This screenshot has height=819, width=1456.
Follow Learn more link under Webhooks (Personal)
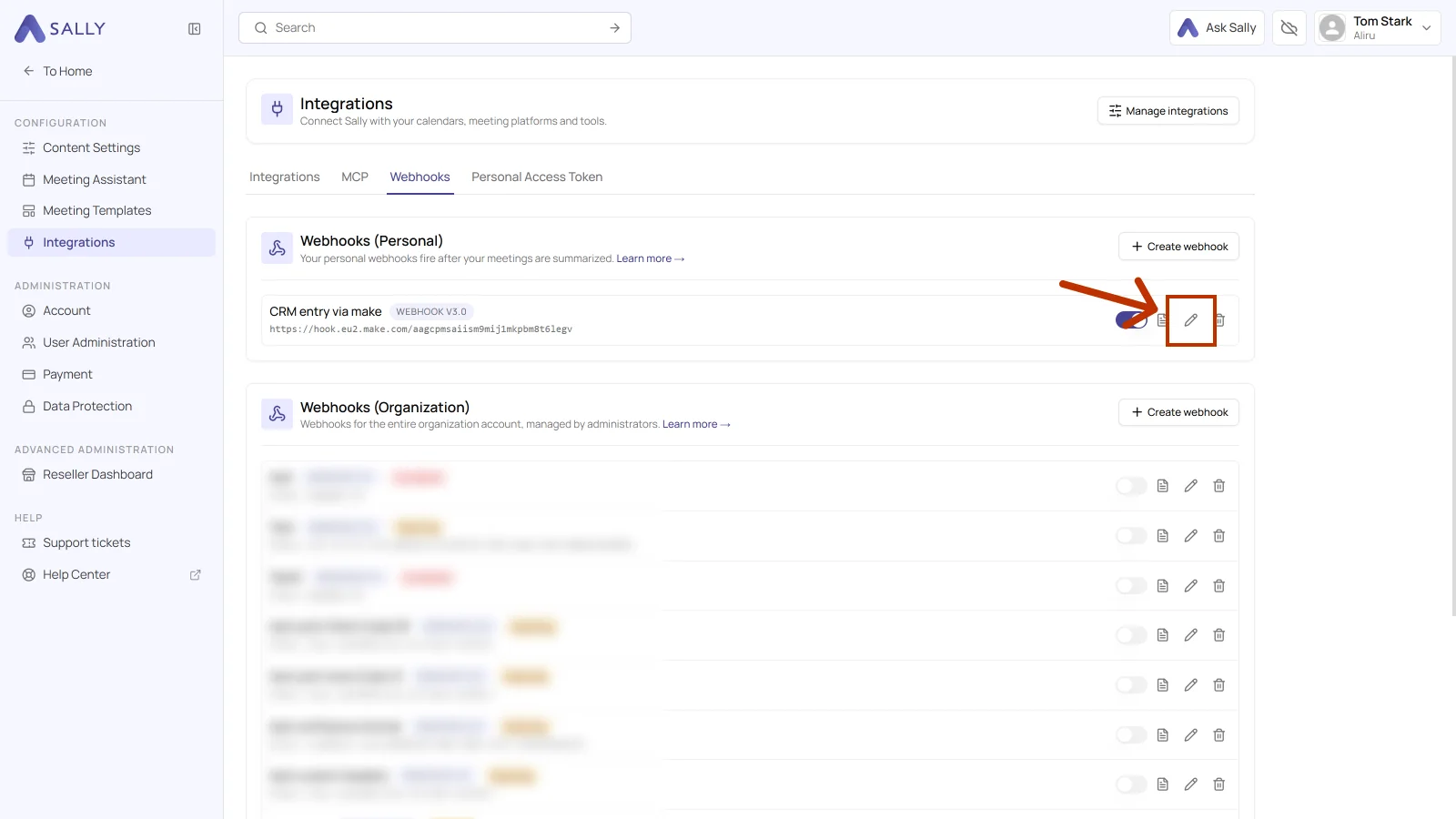[x=651, y=259]
